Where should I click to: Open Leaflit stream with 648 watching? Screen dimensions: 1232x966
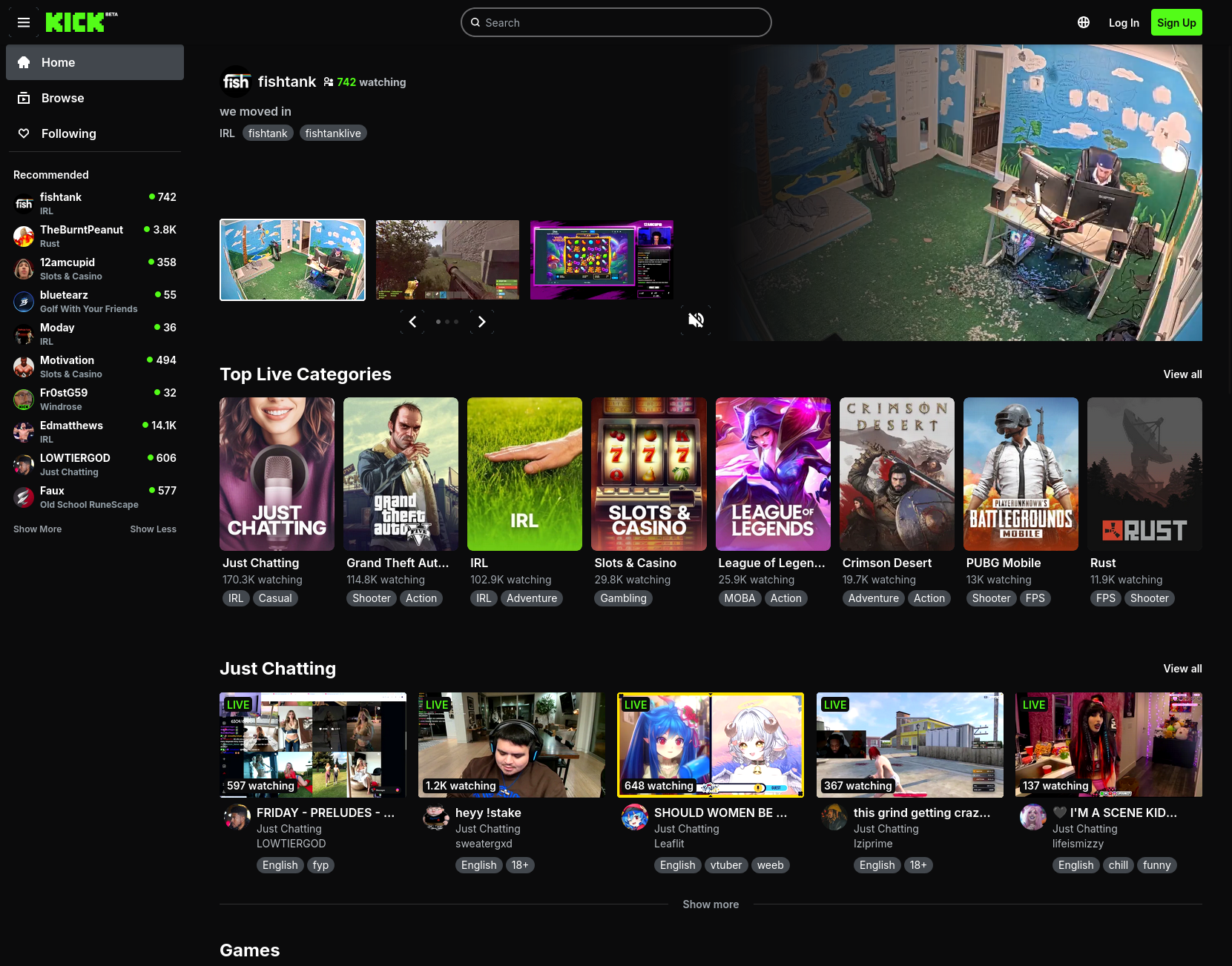coord(711,745)
